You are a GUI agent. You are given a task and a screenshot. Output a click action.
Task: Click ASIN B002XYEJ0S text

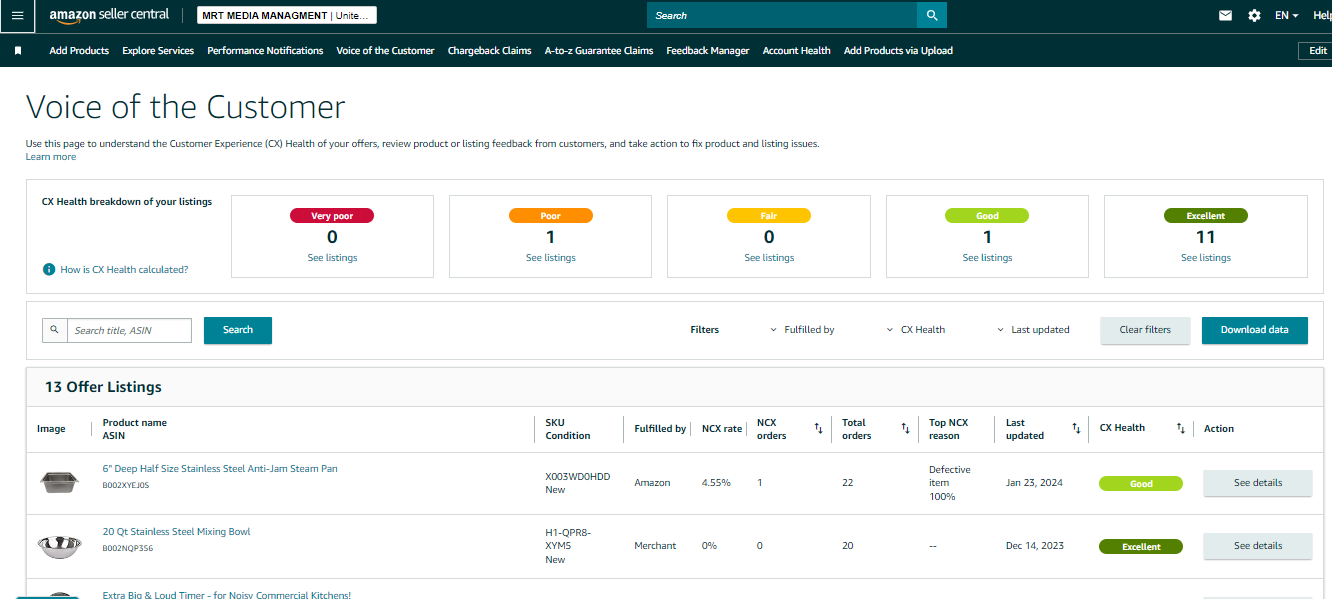[x=125, y=485]
